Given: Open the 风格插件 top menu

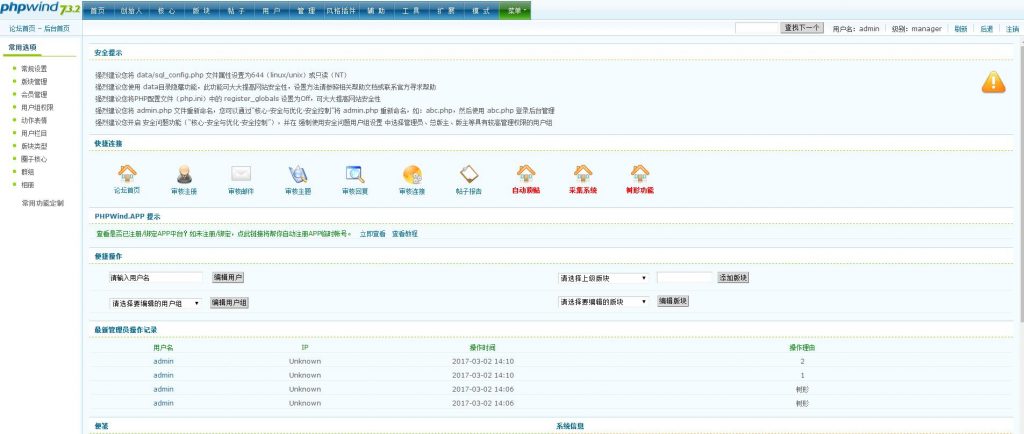Looking at the screenshot, I should click(x=342, y=11).
